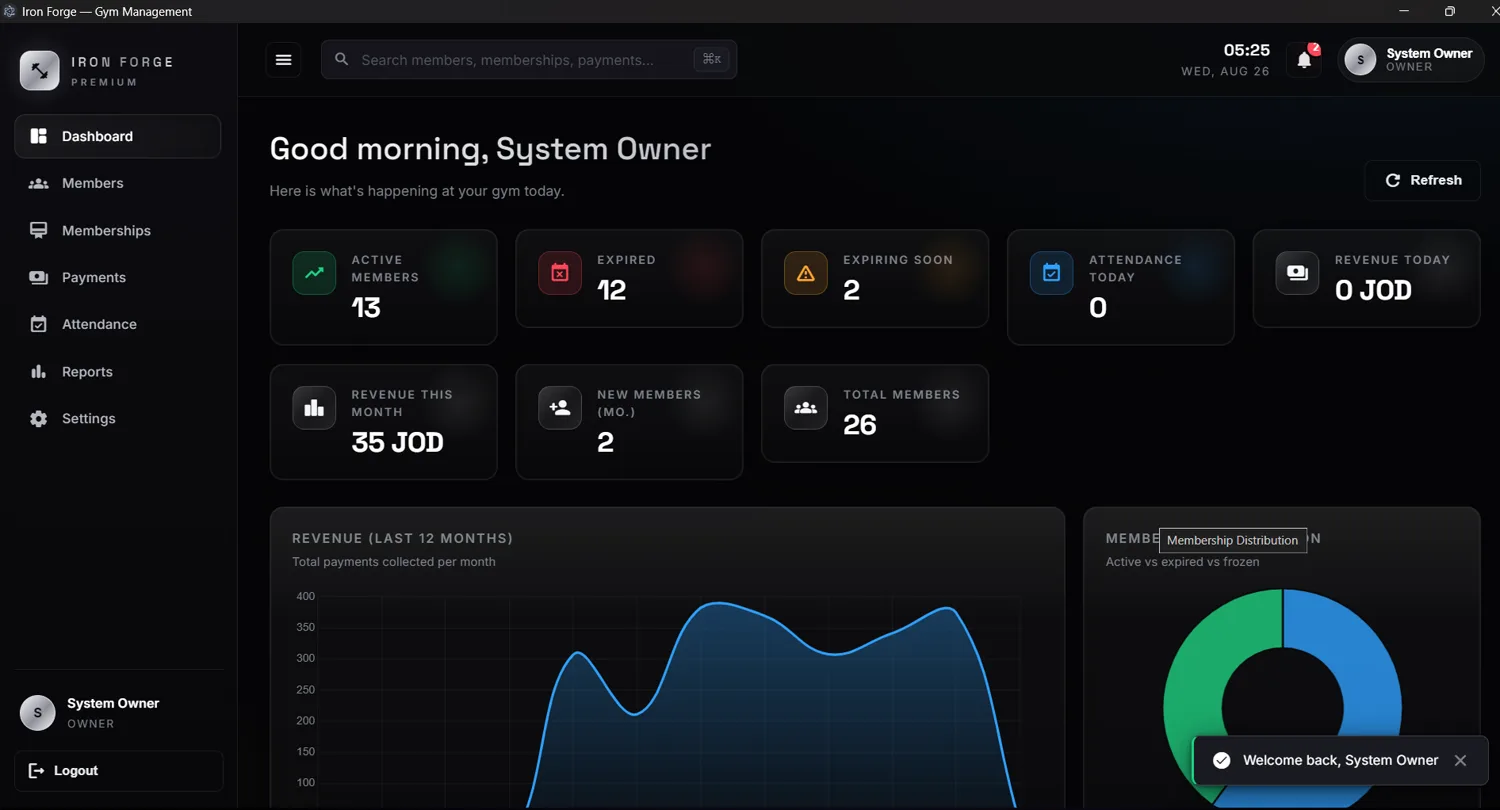Click the WED, AUG 26 date
This screenshot has height=810, width=1500.
click(x=1225, y=72)
